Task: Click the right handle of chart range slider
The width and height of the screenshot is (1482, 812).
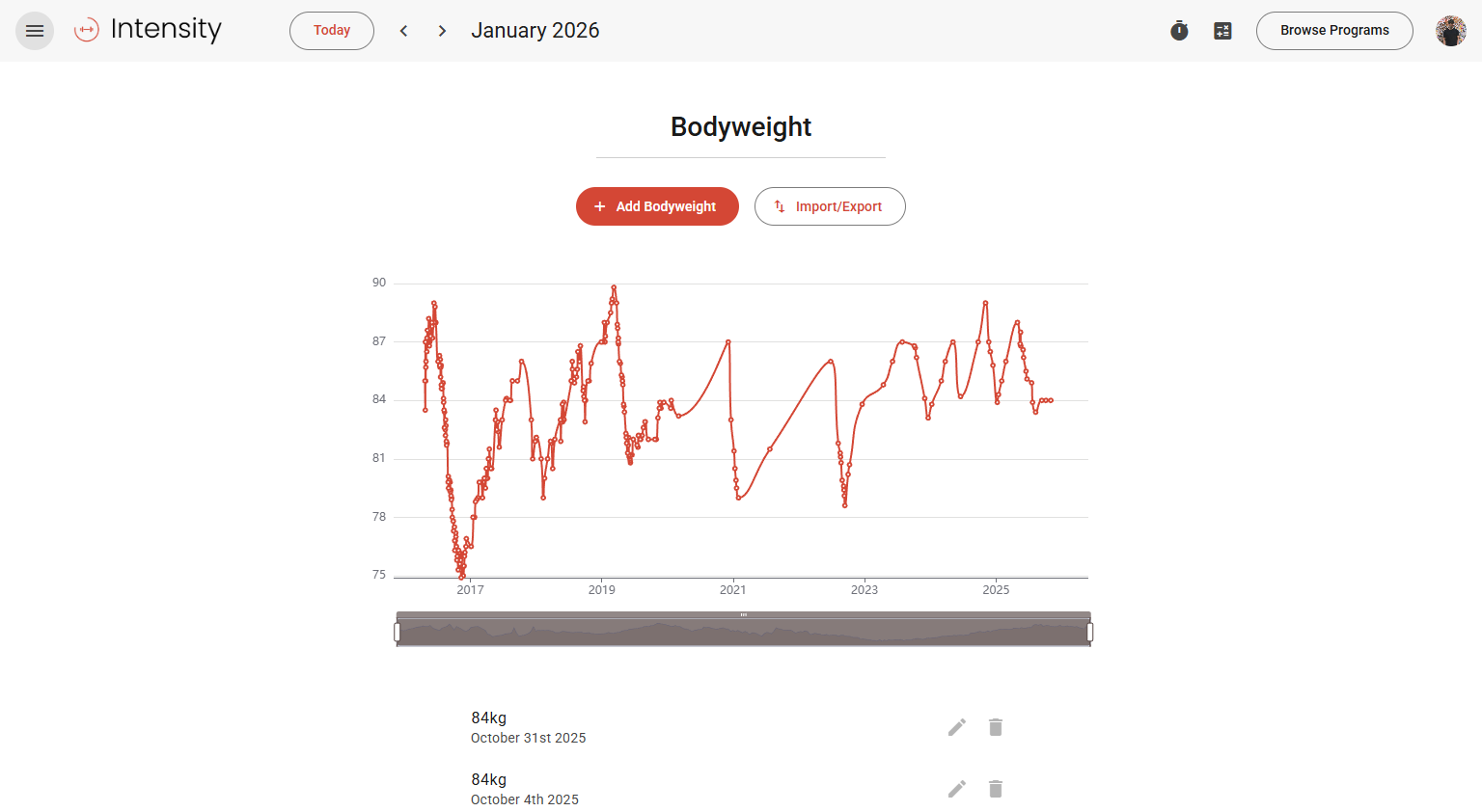Action: tap(1089, 632)
